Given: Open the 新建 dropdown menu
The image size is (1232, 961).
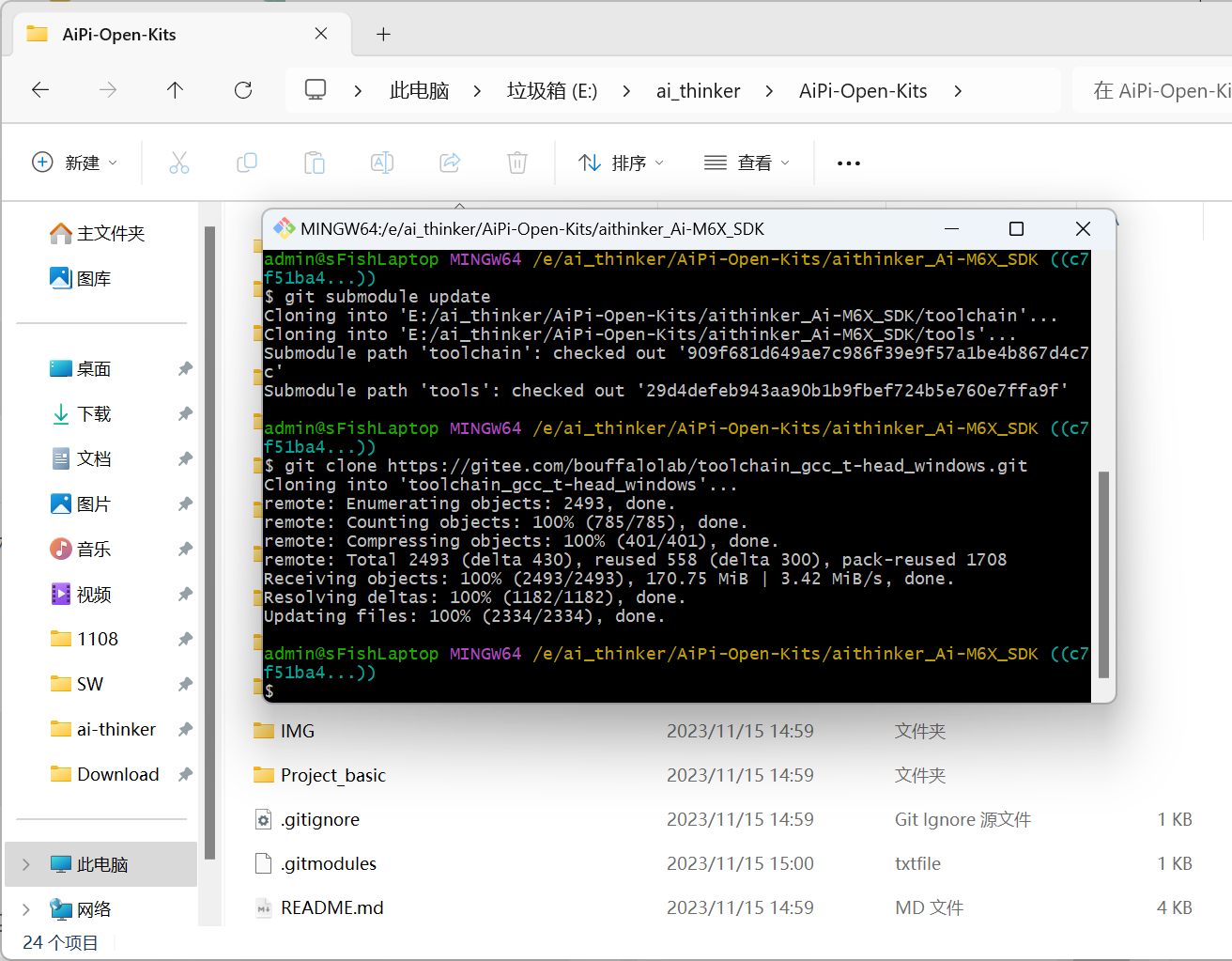Looking at the screenshot, I should (x=75, y=163).
